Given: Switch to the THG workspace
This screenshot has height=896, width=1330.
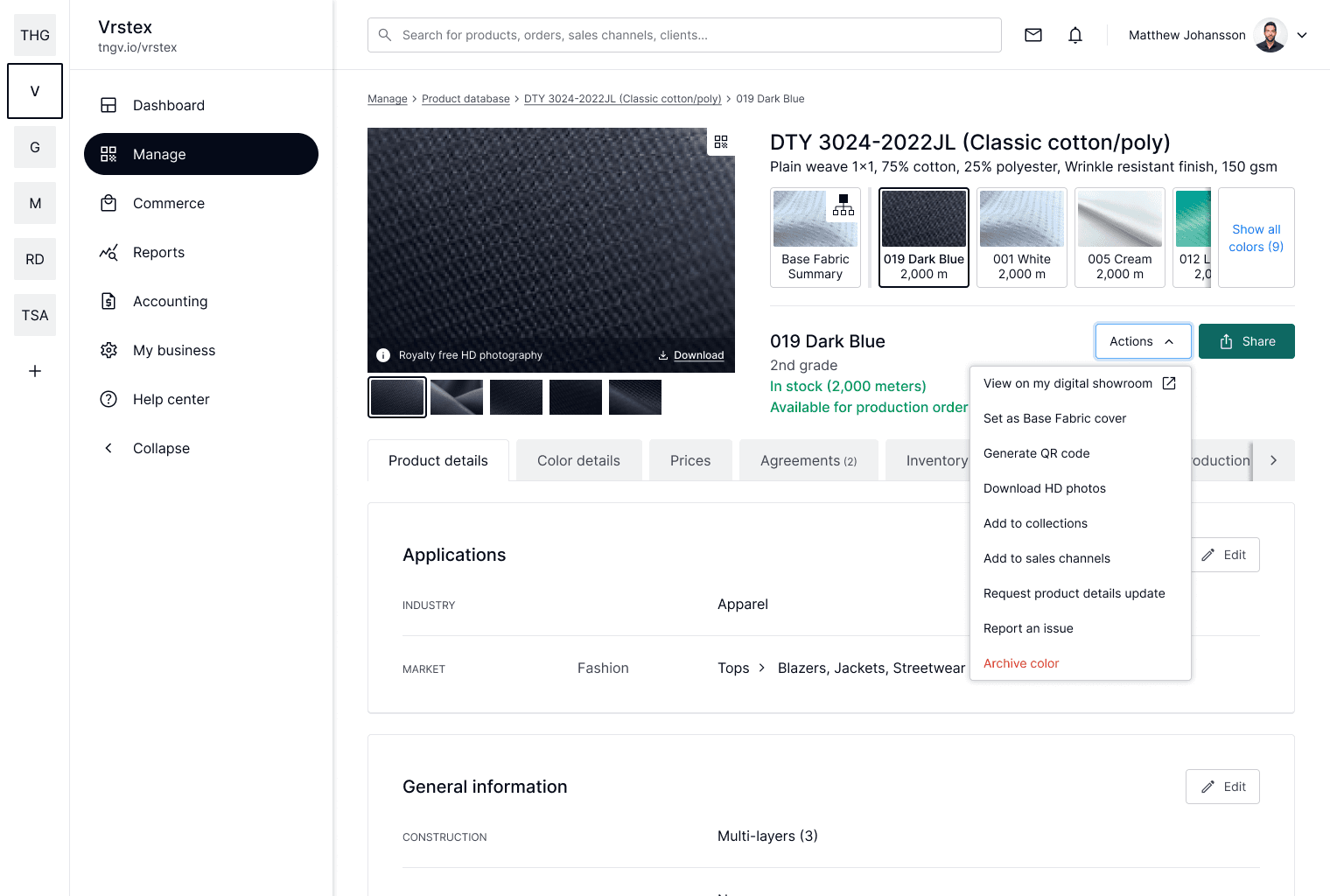Looking at the screenshot, I should [x=35, y=35].
